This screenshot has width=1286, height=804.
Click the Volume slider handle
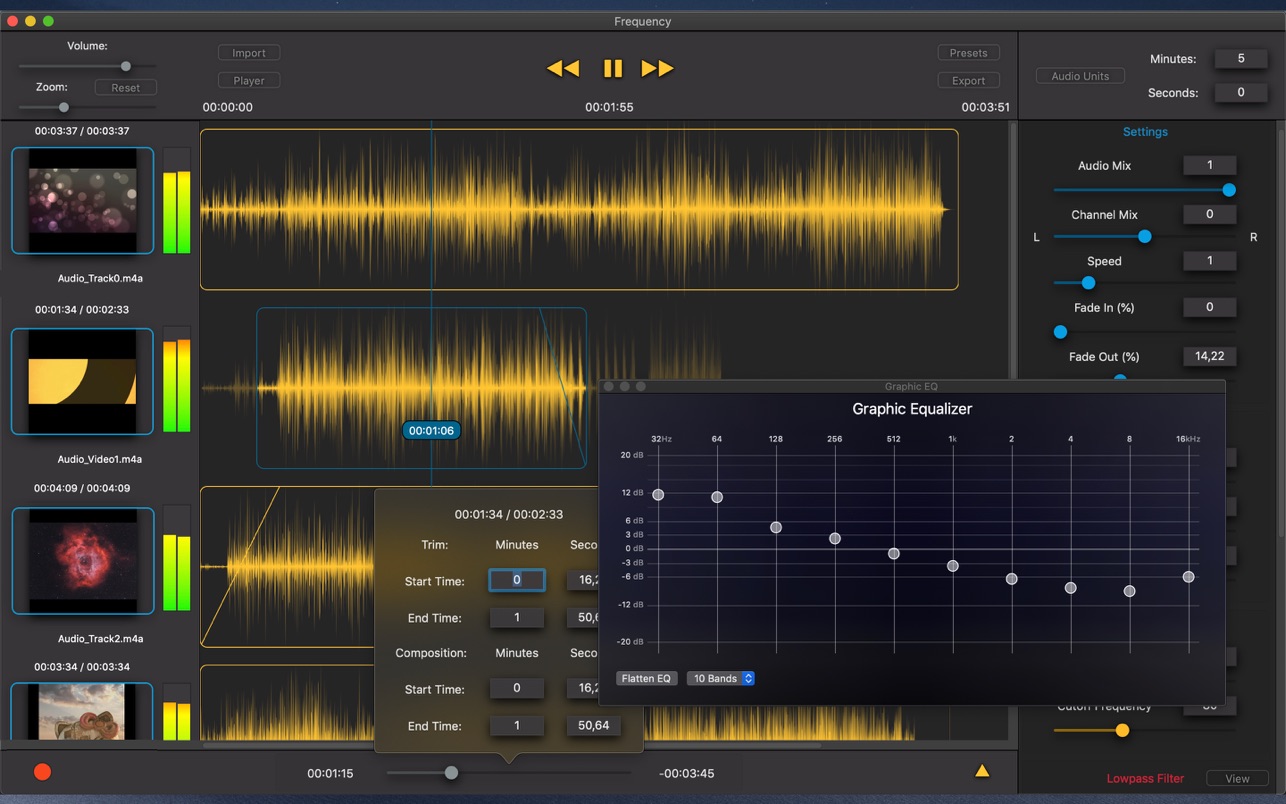[x=126, y=66]
